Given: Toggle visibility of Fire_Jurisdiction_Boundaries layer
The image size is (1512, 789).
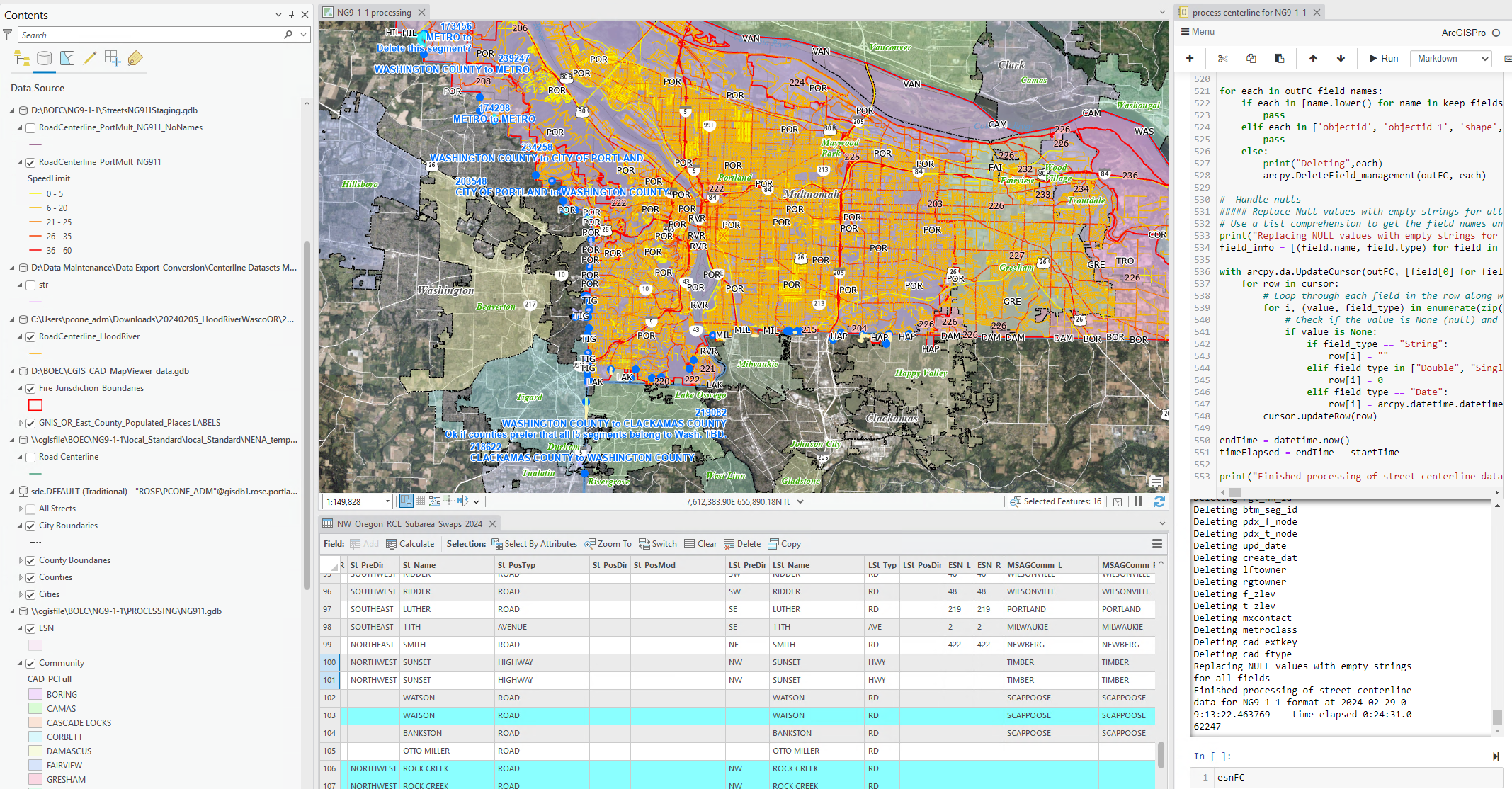Looking at the screenshot, I should (x=30, y=388).
